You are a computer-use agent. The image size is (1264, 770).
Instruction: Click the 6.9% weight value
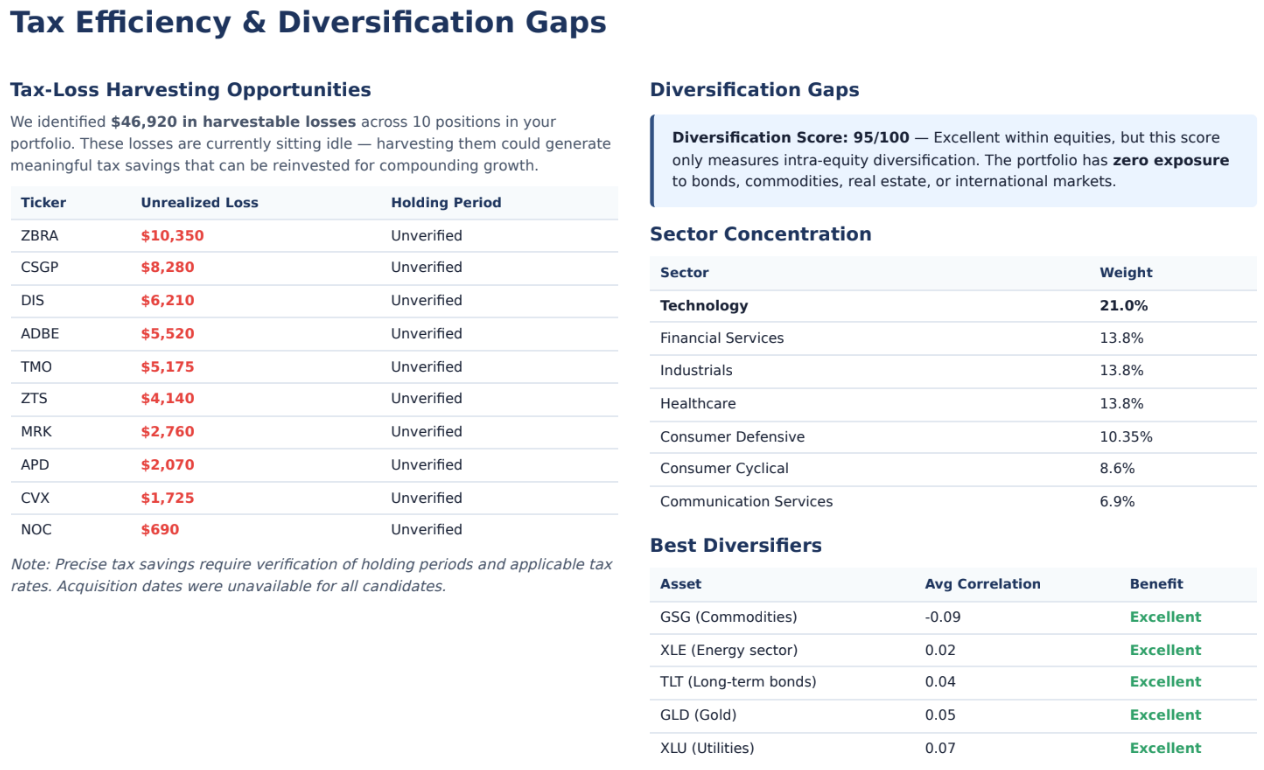tap(1118, 502)
